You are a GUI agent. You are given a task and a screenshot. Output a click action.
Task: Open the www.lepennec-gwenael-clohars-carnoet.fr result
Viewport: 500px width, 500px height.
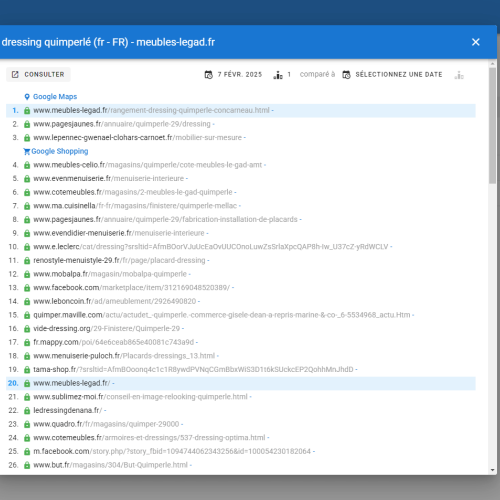(x=137, y=138)
